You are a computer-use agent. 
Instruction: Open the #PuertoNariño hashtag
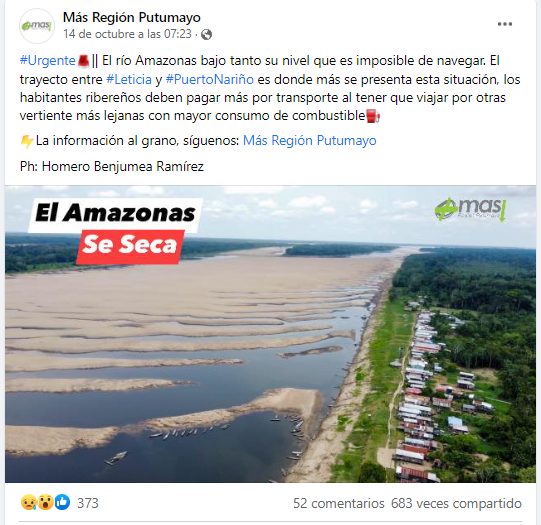coord(210,79)
